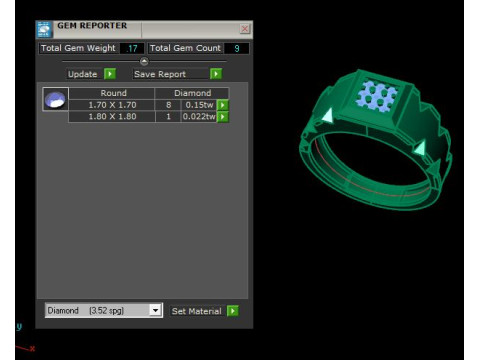Click the green arrow on the 0.022tw row
The height and width of the screenshot is (360, 480).
[223, 117]
